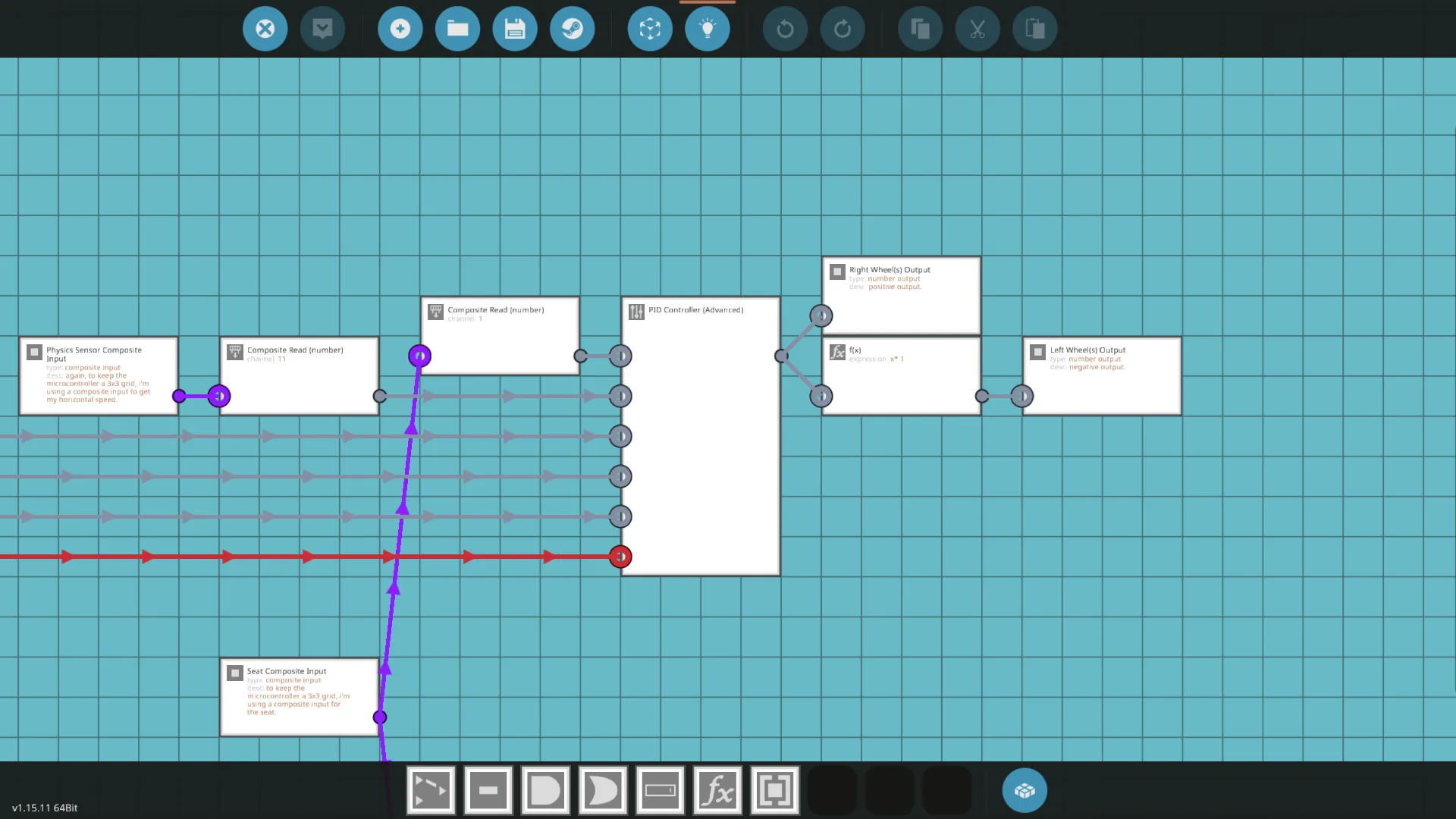This screenshot has width=1456, height=819.
Task: Pick the AND gate component
Action: pyautogui.click(x=545, y=790)
